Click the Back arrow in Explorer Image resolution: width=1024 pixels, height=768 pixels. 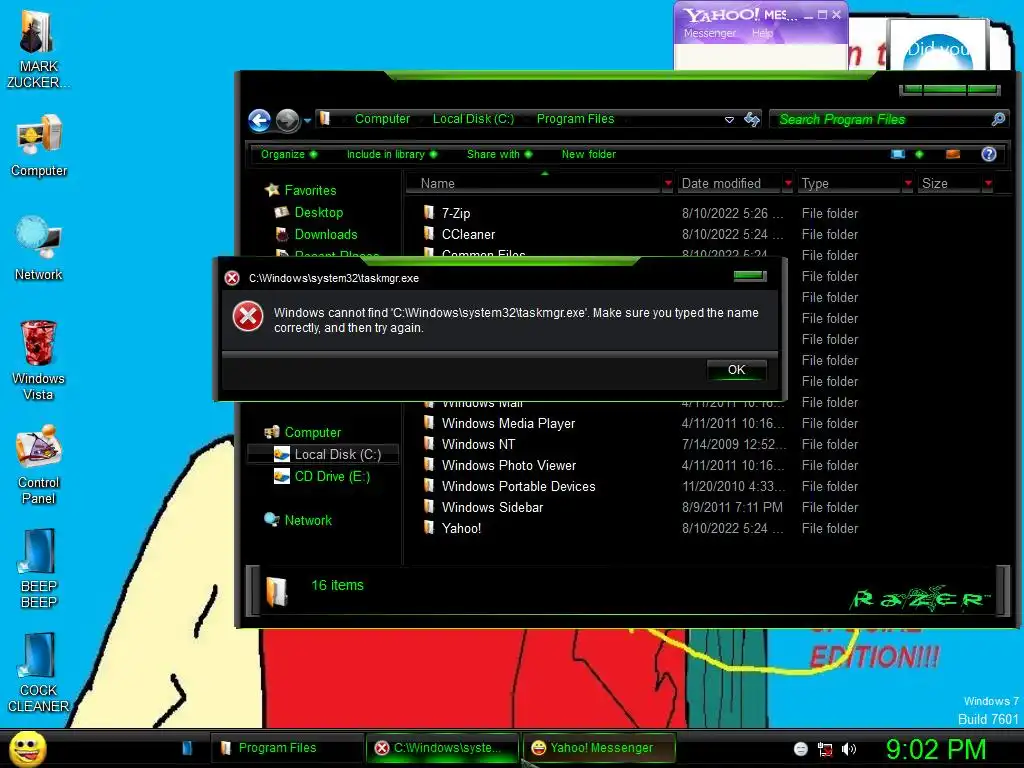pyautogui.click(x=259, y=120)
